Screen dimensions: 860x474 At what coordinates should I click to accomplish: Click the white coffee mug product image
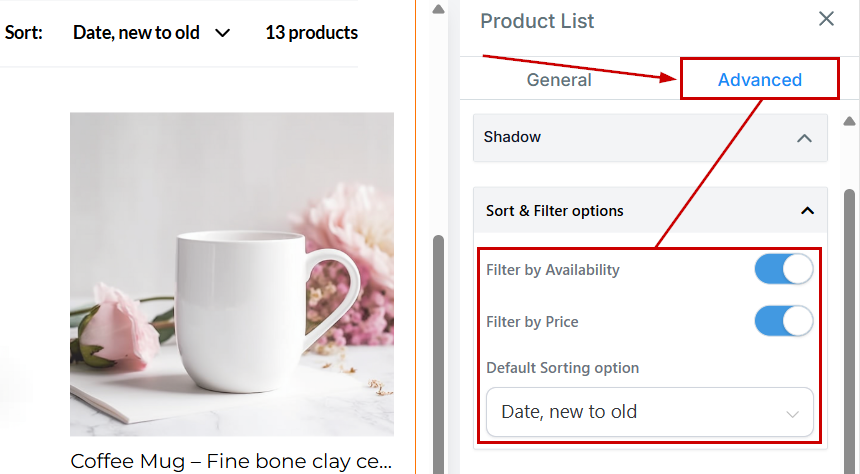pyautogui.click(x=231, y=273)
